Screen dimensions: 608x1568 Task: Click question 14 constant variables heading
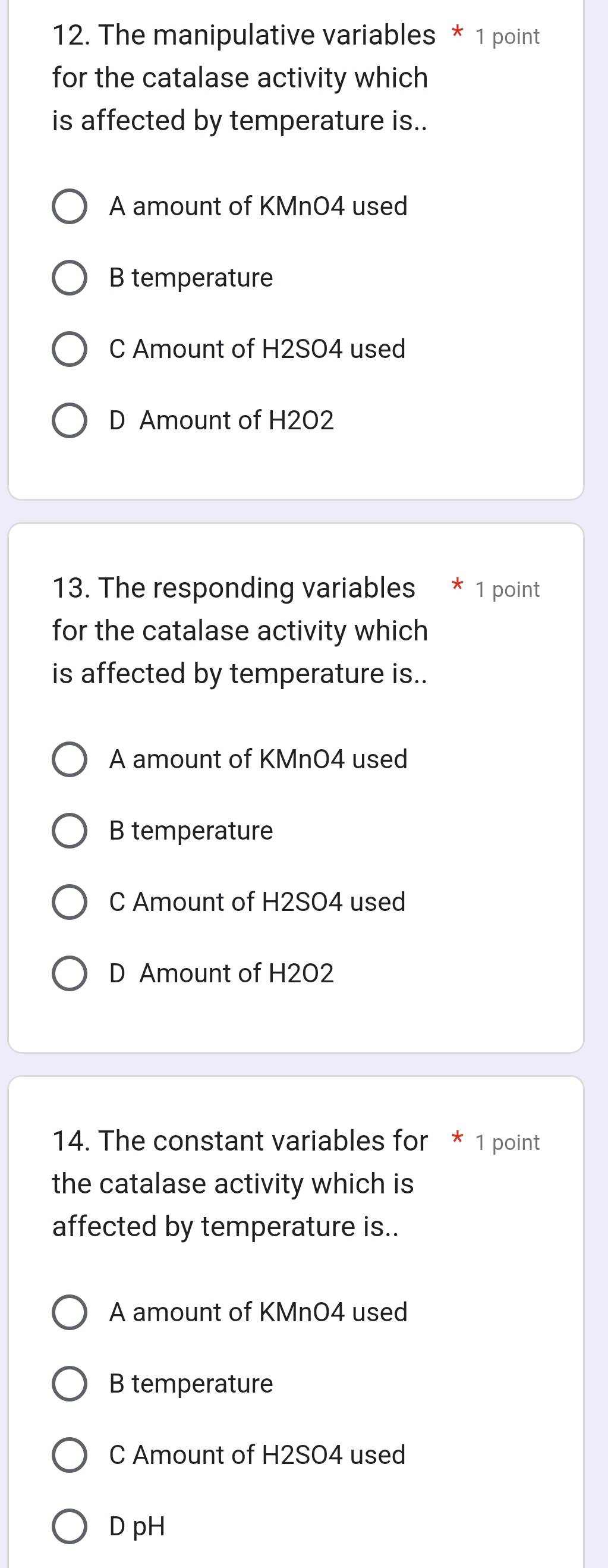240,1183
